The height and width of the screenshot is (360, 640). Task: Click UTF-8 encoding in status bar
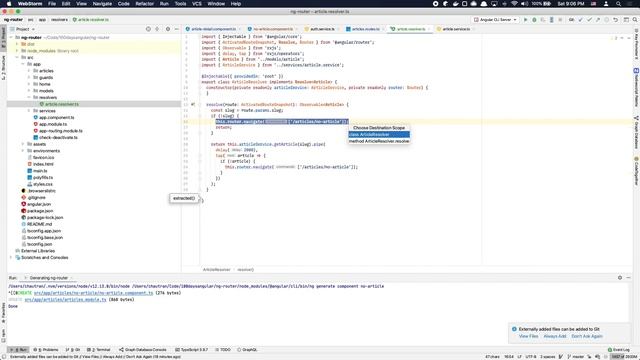point(531,357)
